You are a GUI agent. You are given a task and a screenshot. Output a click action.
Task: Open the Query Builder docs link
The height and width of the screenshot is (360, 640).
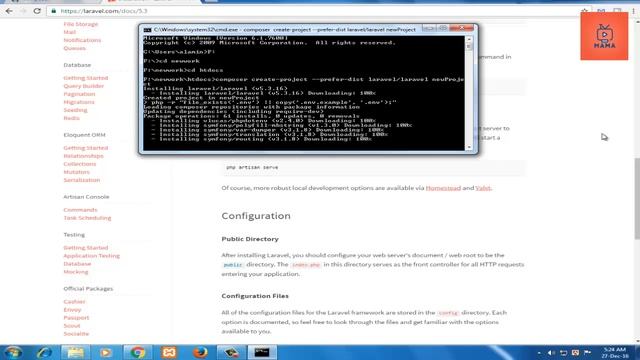84,86
